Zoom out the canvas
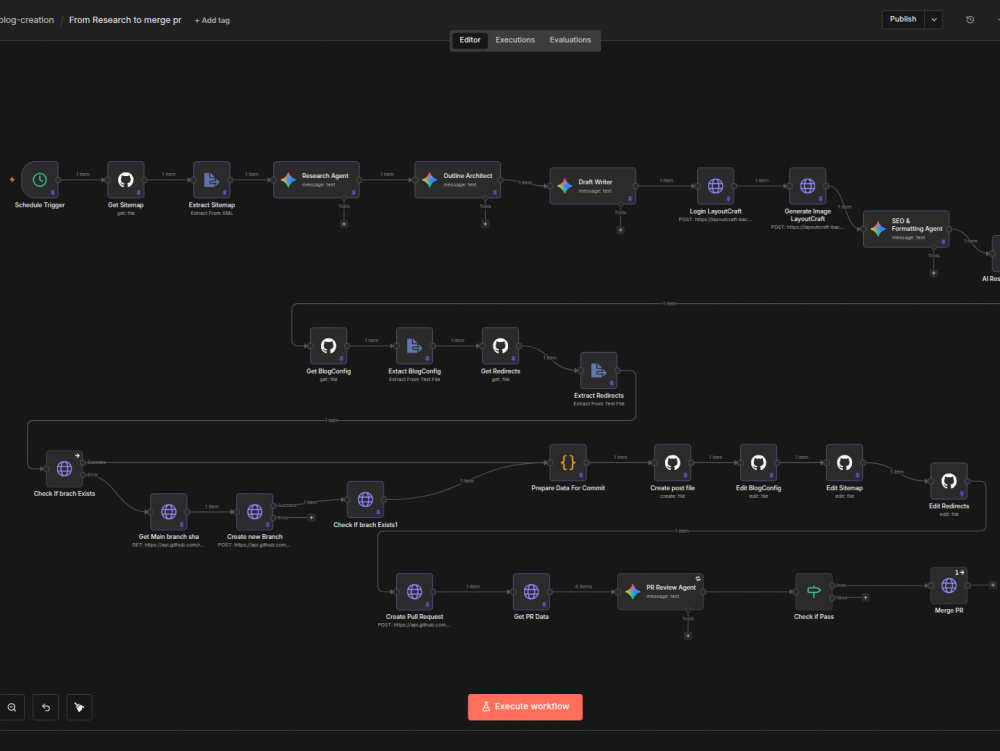Screen dimensions: 1000x751 tap(12, 708)
